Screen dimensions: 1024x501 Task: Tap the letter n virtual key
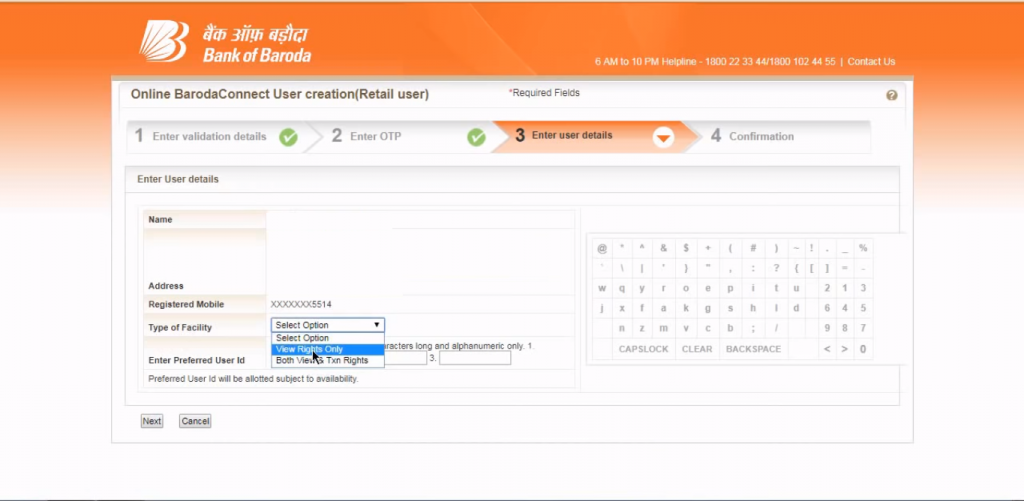(622, 329)
